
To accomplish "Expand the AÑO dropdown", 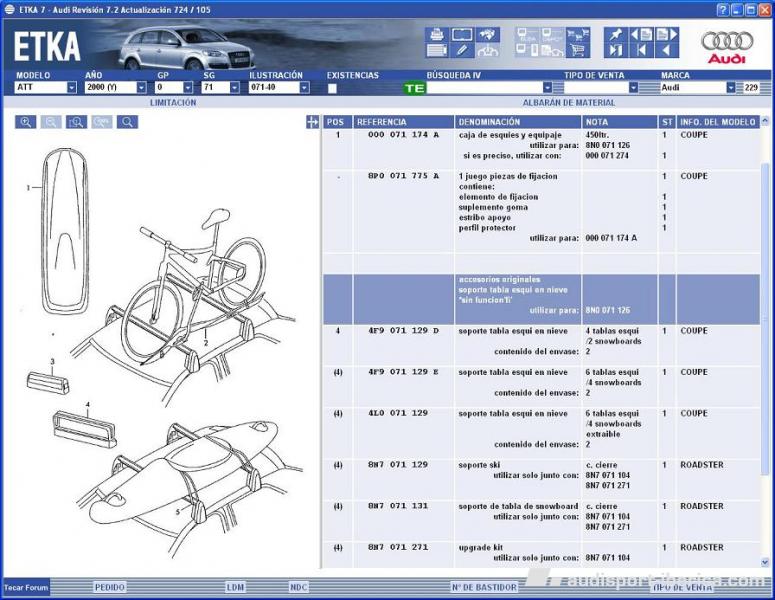I will point(141,87).
